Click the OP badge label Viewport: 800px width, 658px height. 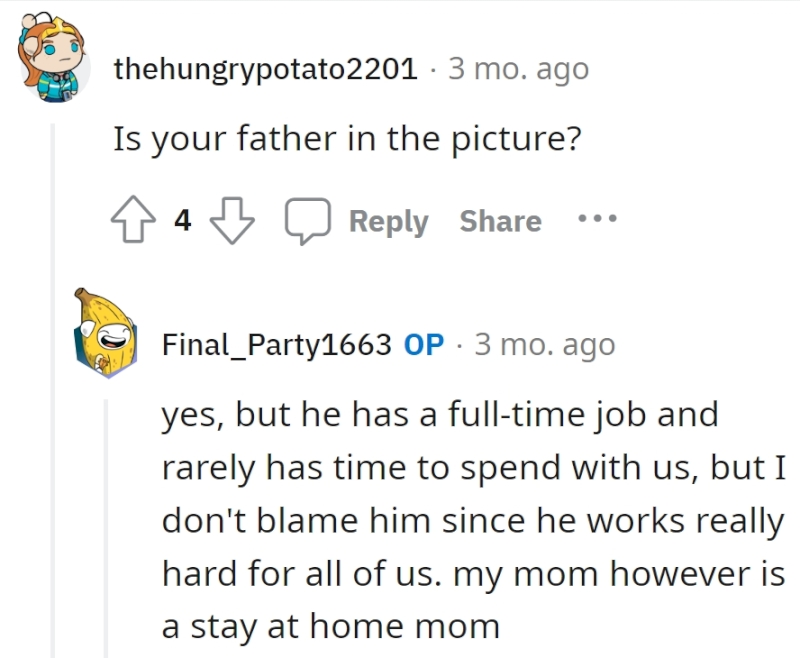point(424,345)
